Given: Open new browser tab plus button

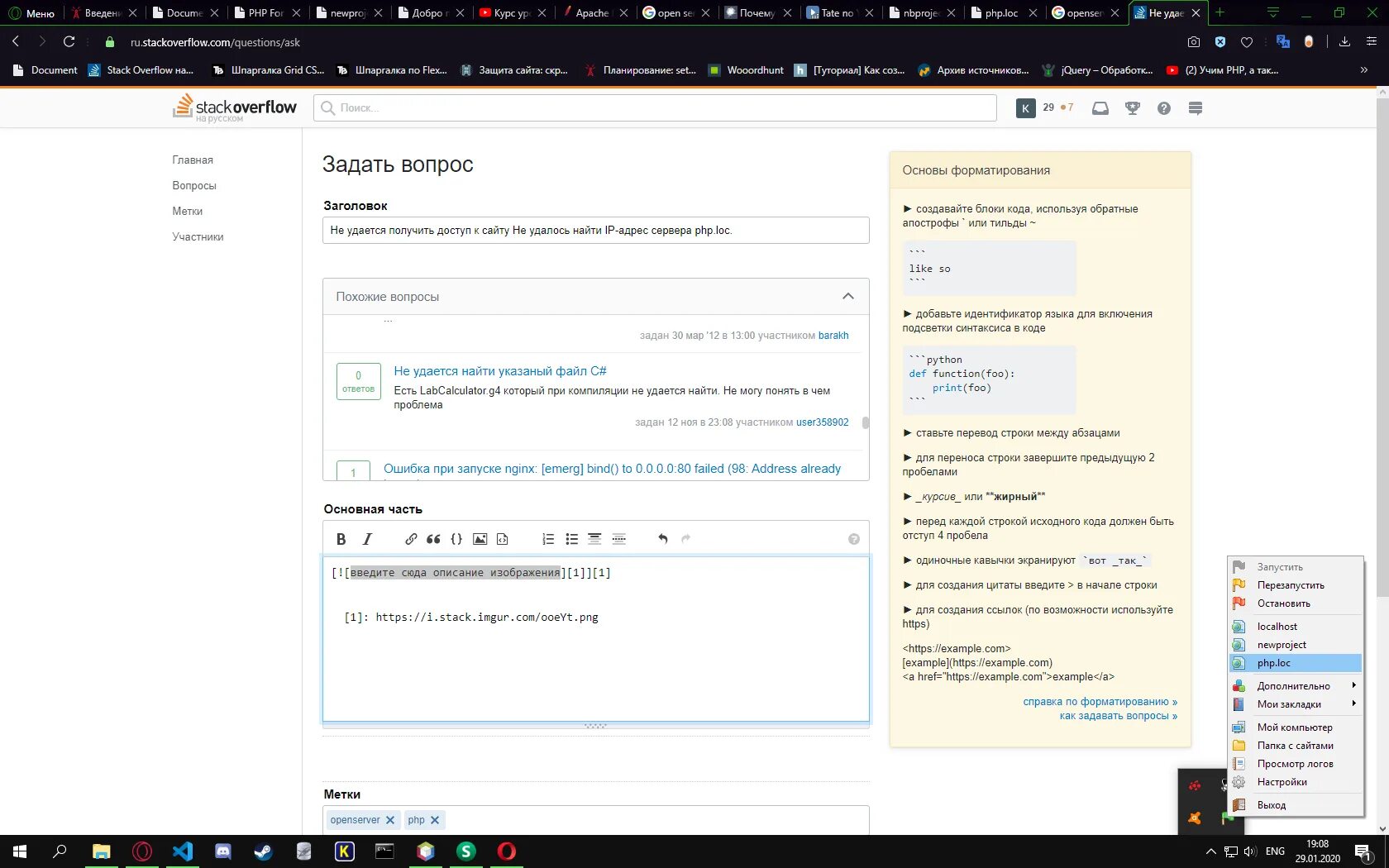Looking at the screenshot, I should pyautogui.click(x=1220, y=12).
